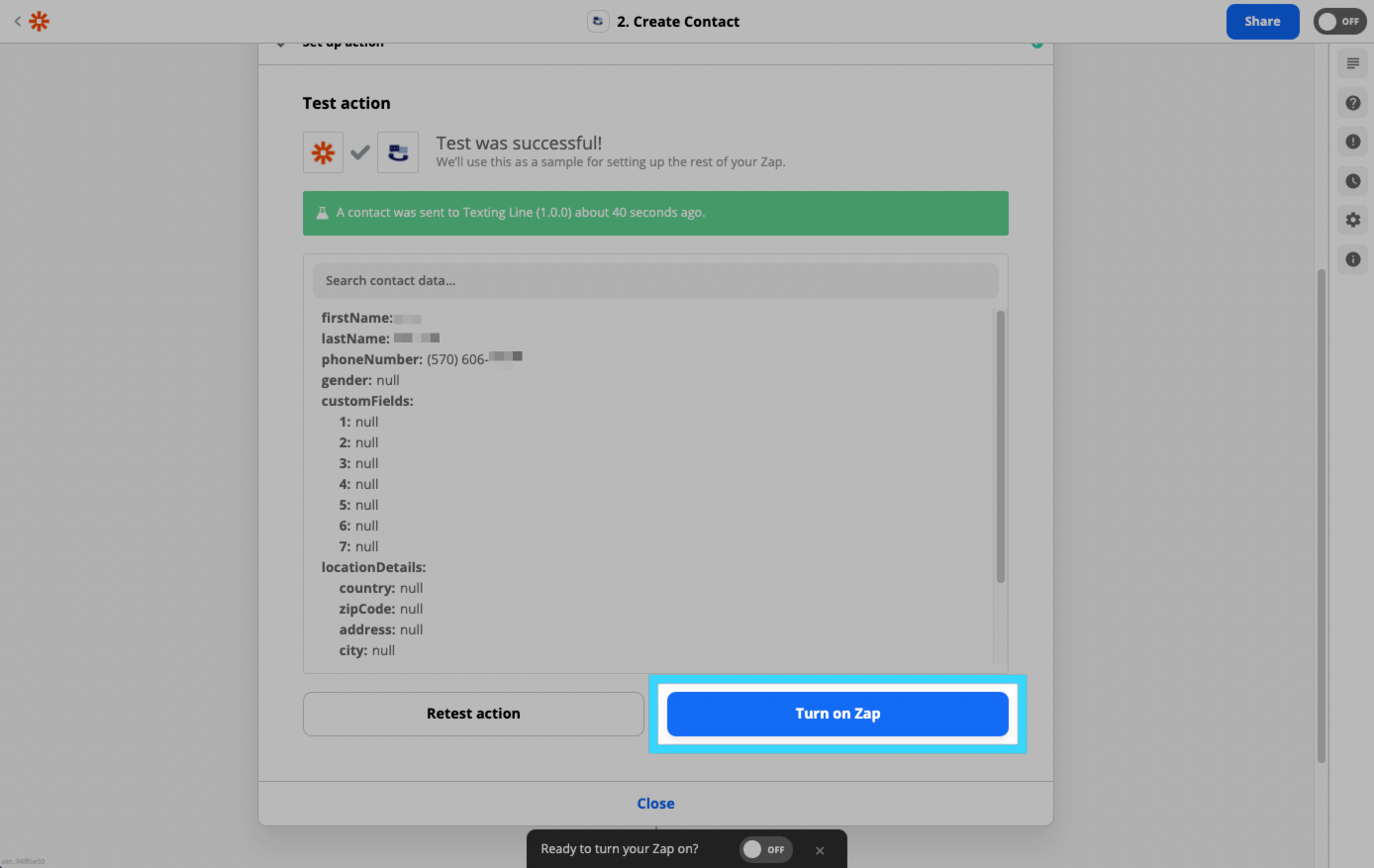Click the 'A contact was sent to Texting Line' banner
The height and width of the screenshot is (868, 1374).
click(x=655, y=213)
